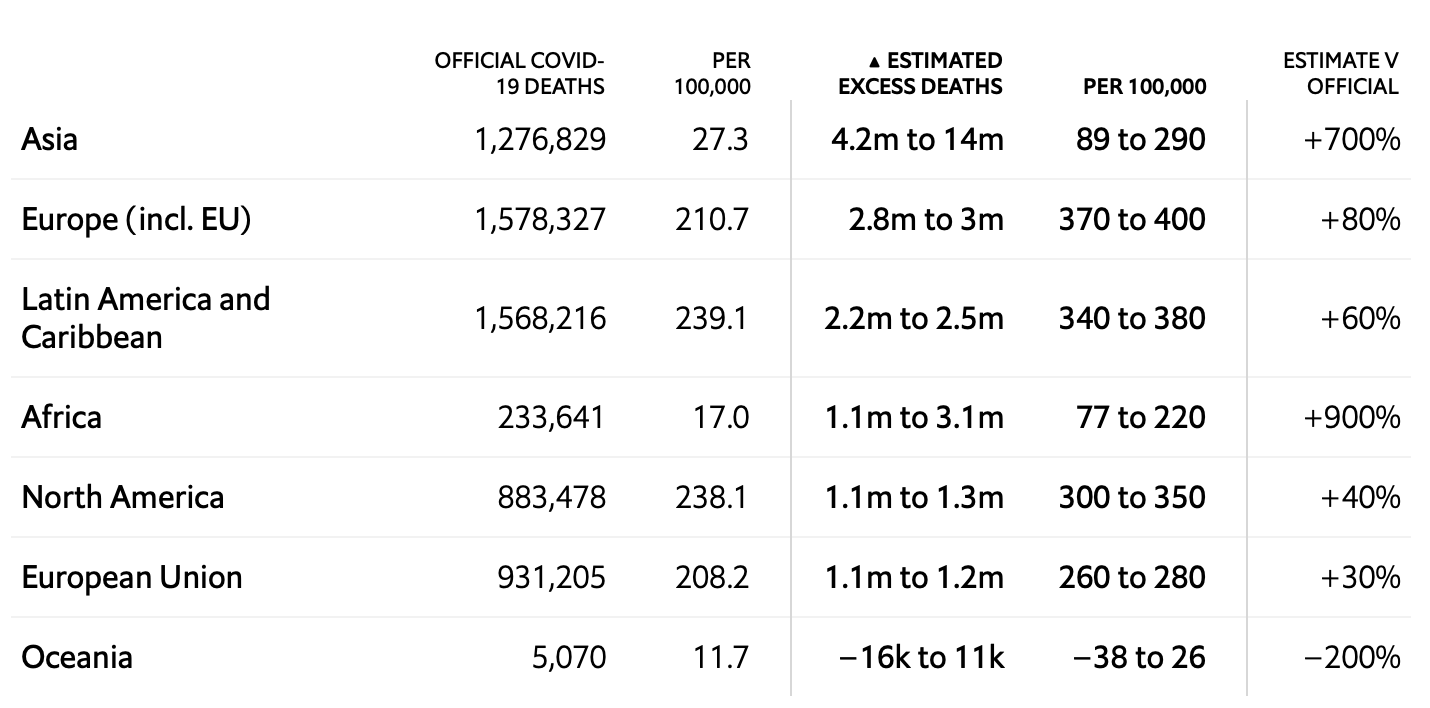Sort table by Estimate V Official header
Screen dimensions: 1430x708
click(x=1341, y=74)
